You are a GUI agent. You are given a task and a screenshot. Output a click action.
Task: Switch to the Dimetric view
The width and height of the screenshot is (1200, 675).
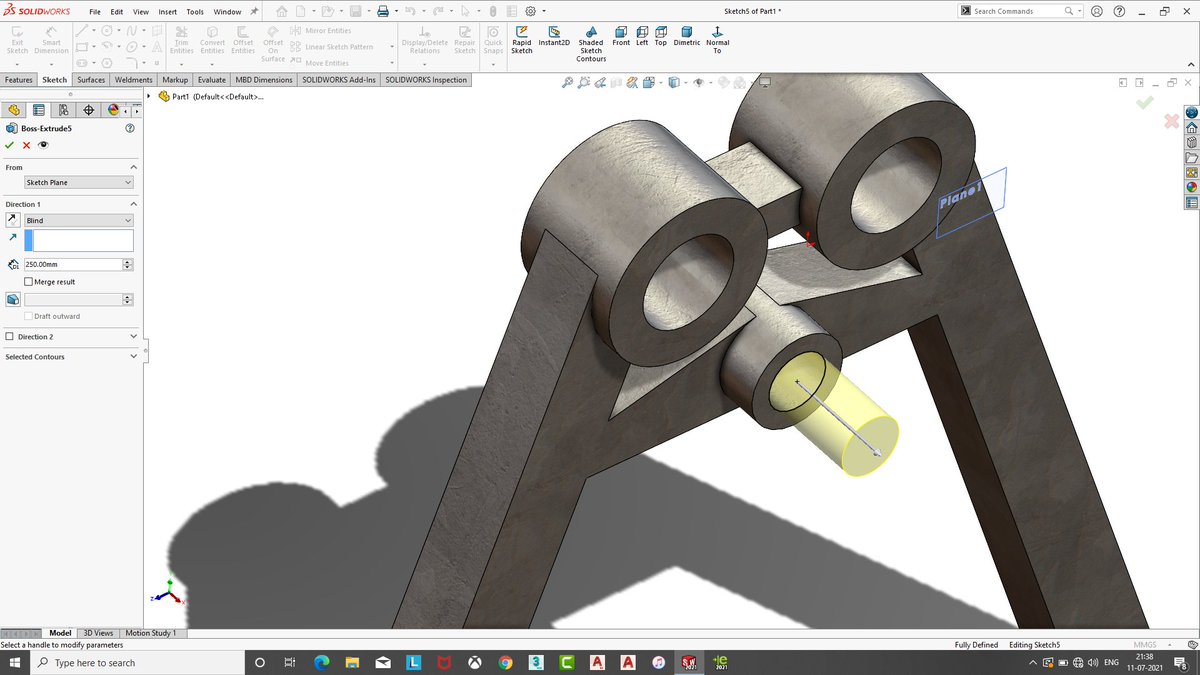pos(687,37)
